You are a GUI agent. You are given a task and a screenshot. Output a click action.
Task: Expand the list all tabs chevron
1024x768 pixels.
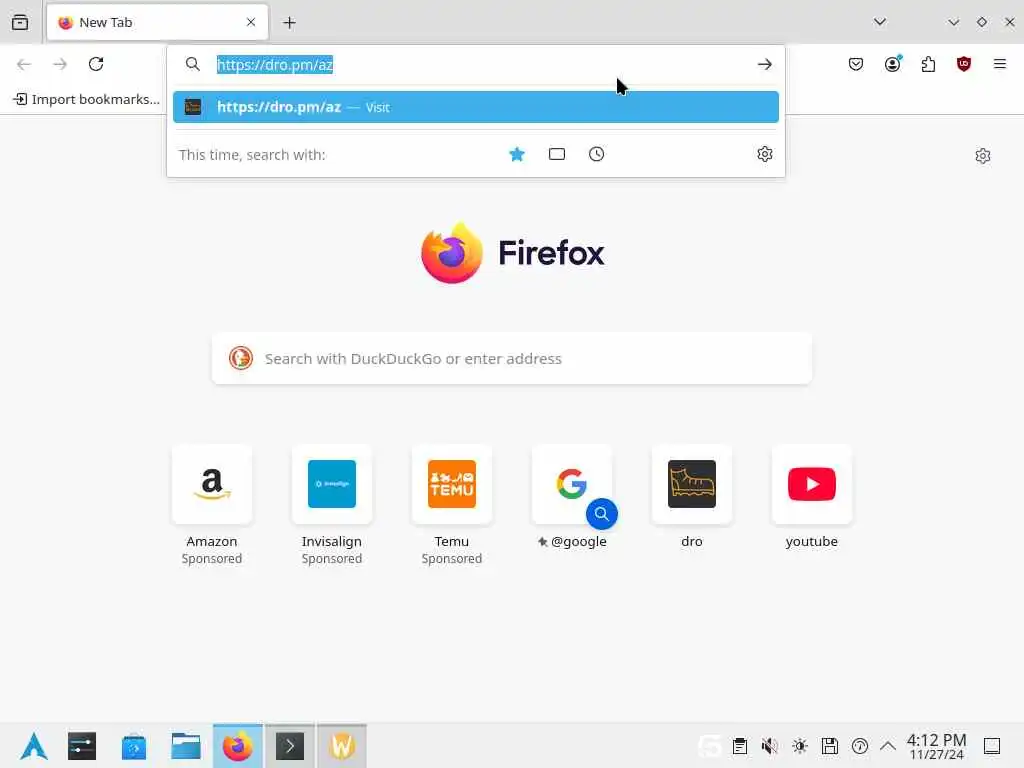880,22
